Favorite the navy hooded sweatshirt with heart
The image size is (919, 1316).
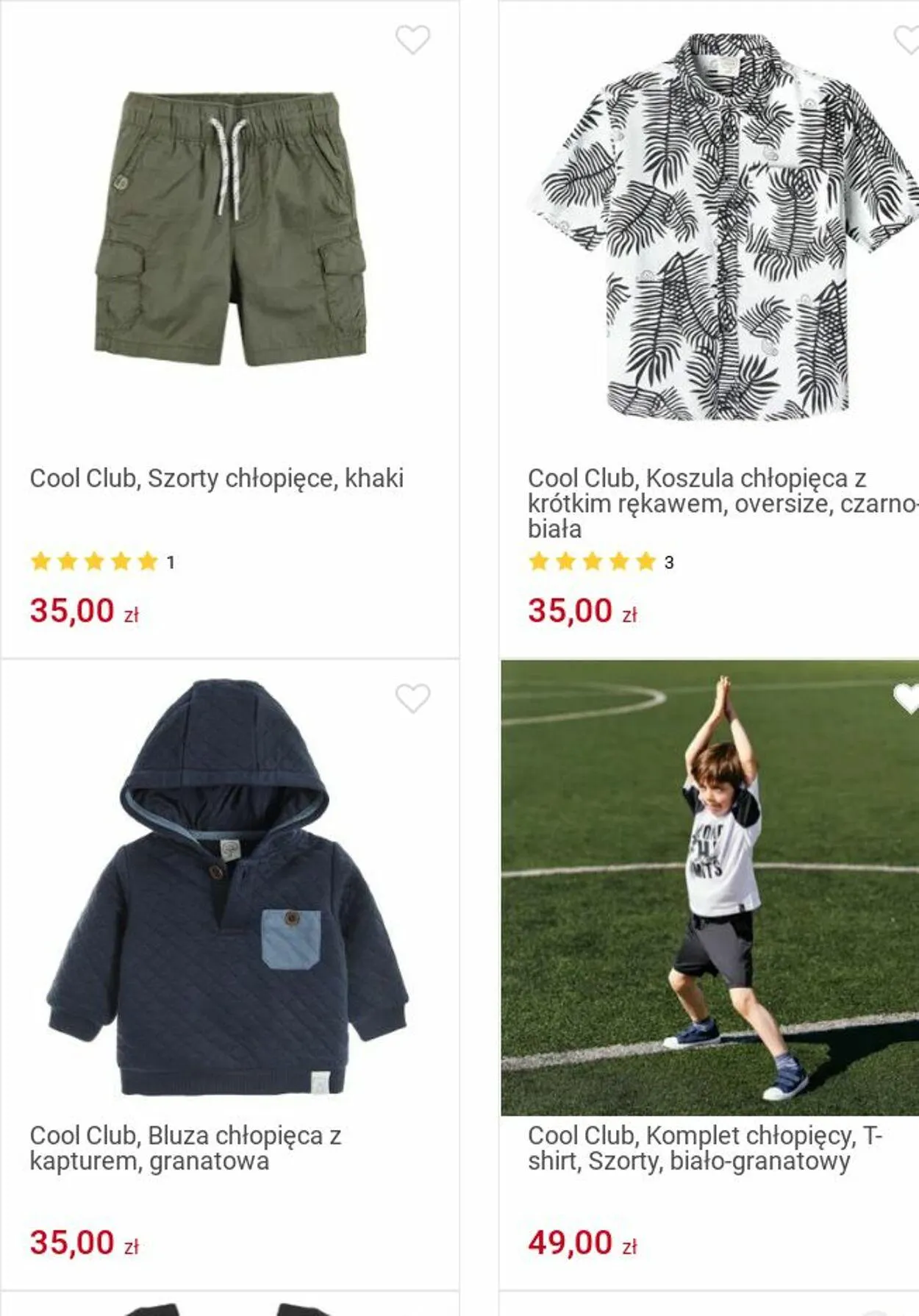click(x=412, y=698)
